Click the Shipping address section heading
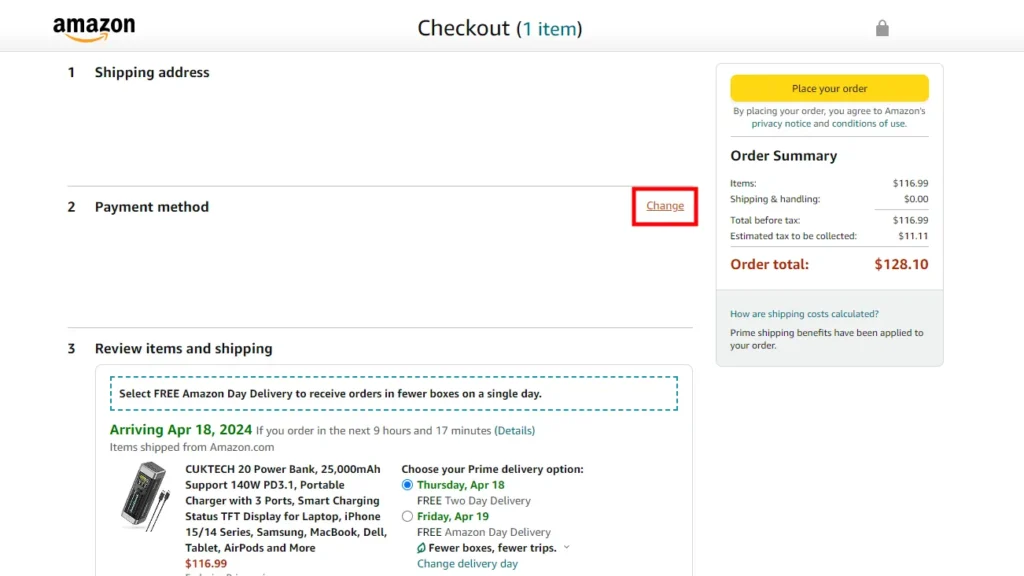 point(152,72)
